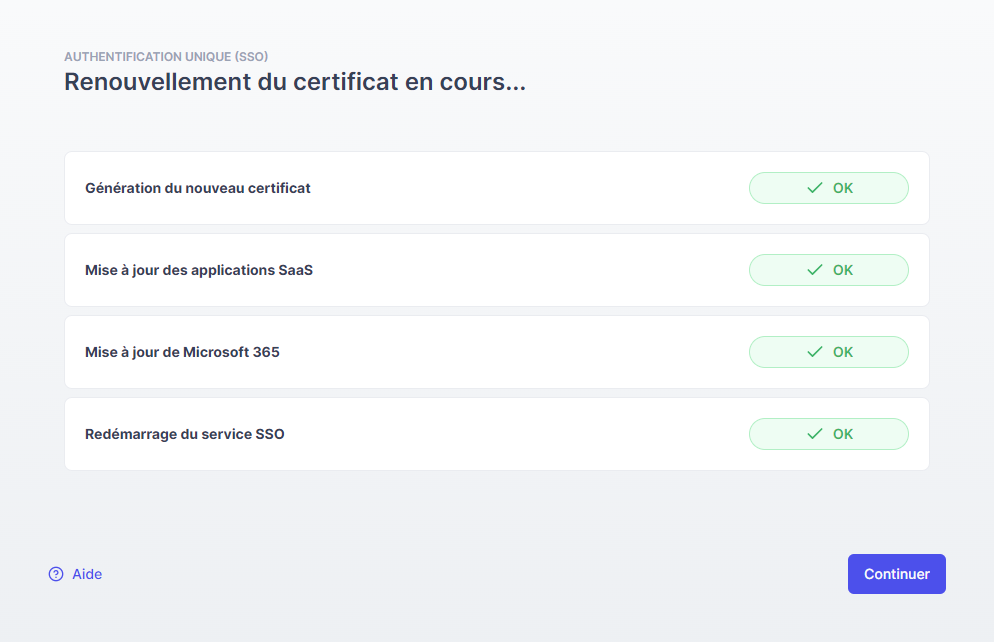Click the 'Renouvellement du certificat en cours...' heading
Screen dimensions: 994x642
click(295, 82)
